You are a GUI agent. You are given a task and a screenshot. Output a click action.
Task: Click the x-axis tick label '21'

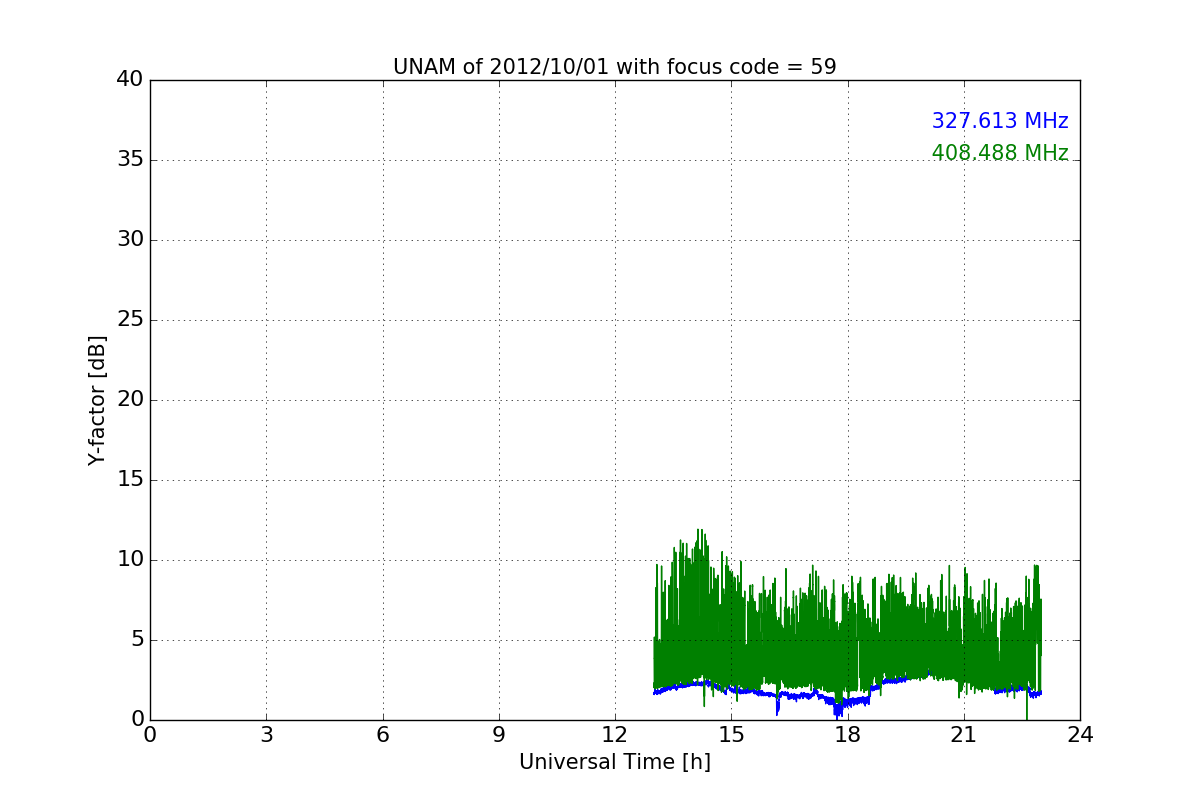[964, 735]
